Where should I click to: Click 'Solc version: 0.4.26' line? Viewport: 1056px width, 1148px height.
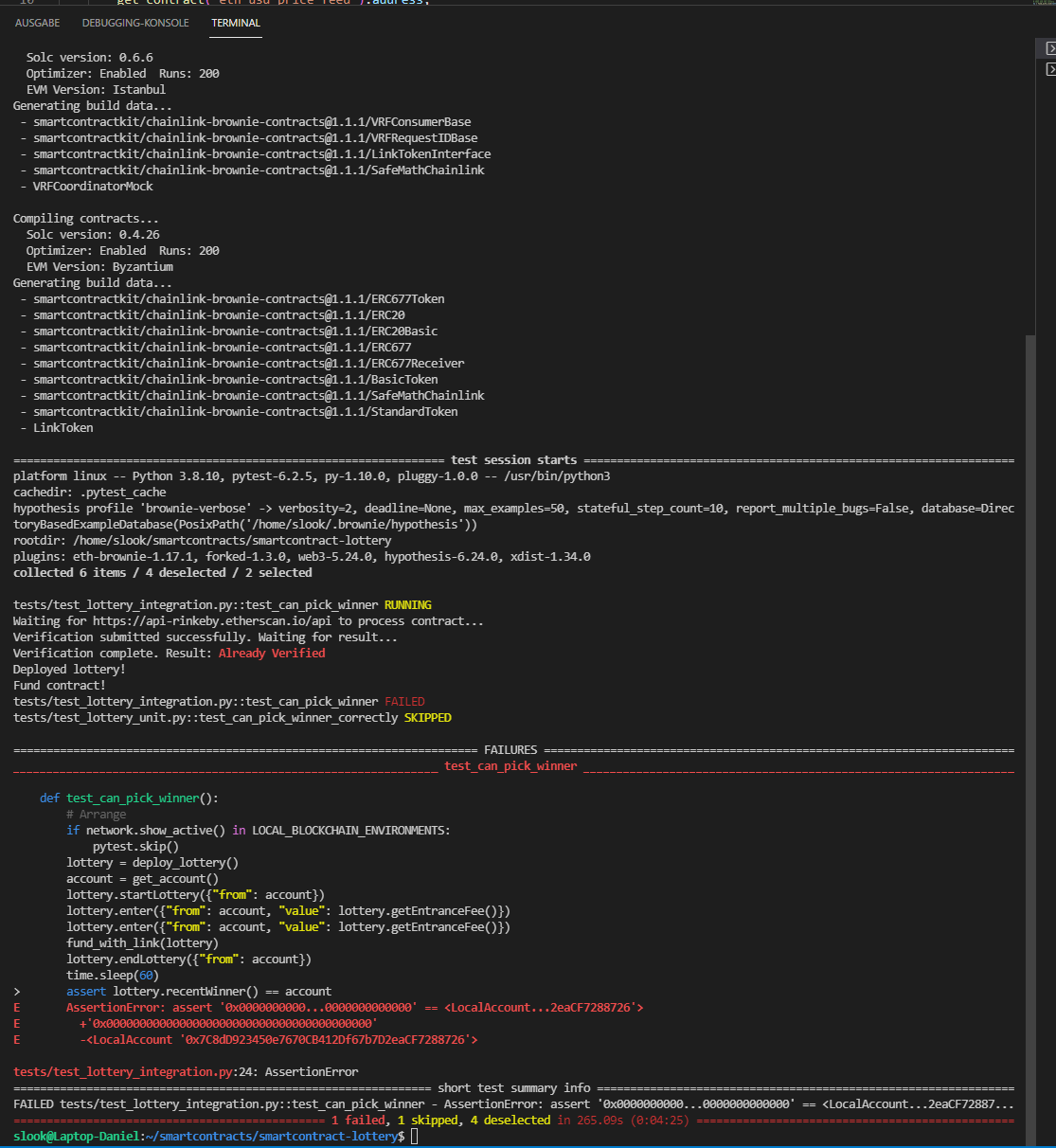point(93,235)
